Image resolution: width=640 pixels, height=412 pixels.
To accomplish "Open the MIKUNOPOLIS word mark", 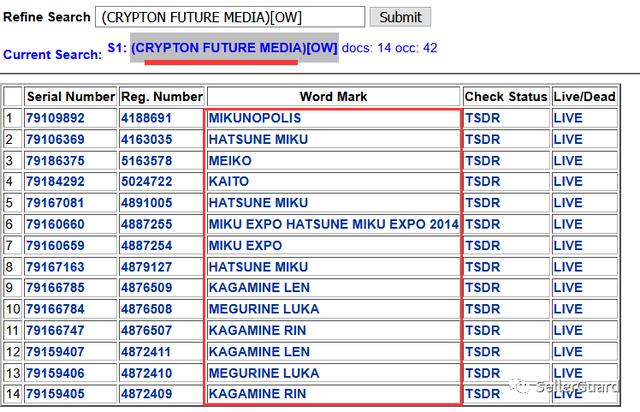I will pyautogui.click(x=255, y=118).
